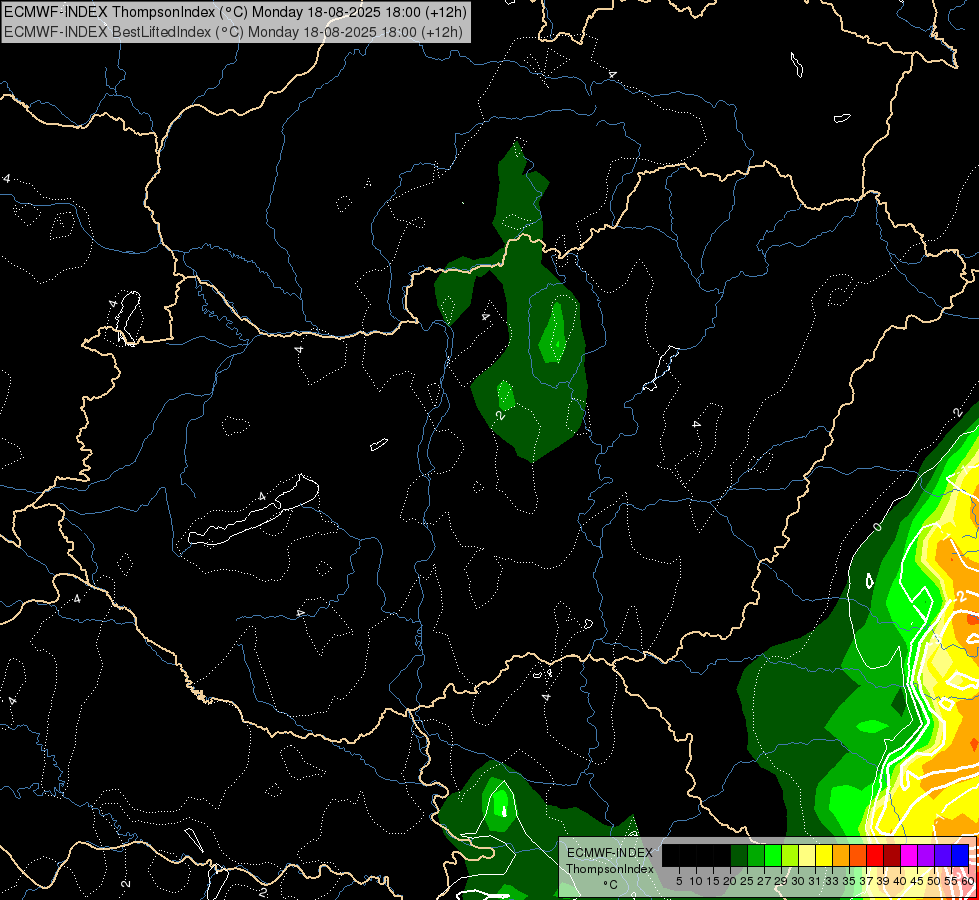Screen dimensions: 979x900
Task: Click legend tick label 40
Action: click(900, 881)
